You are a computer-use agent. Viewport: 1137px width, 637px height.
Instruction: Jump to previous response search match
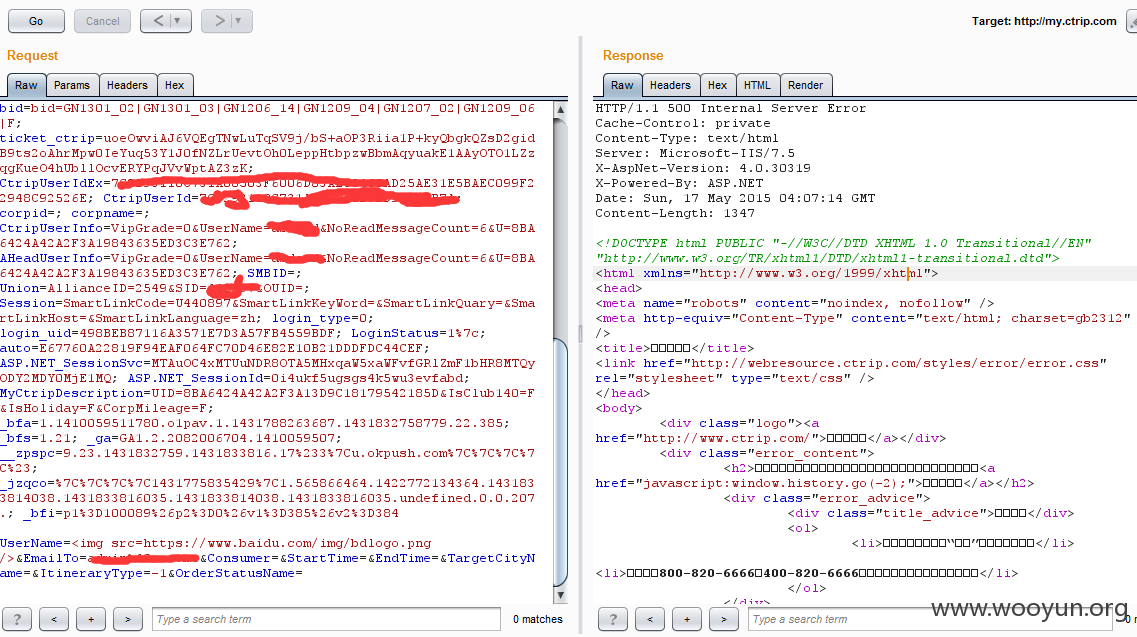tap(650, 619)
